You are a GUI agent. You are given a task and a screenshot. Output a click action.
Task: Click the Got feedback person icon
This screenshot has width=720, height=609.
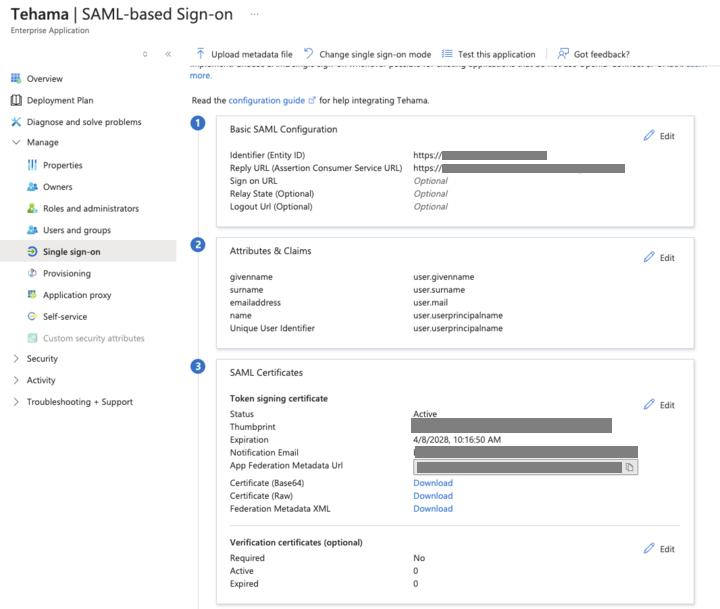(x=563, y=54)
